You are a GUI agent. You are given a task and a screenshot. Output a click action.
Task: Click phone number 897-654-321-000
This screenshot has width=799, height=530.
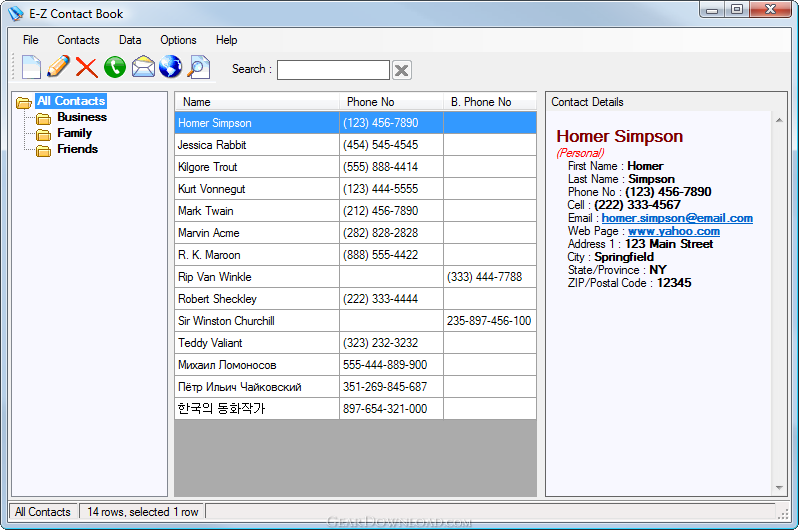385,408
